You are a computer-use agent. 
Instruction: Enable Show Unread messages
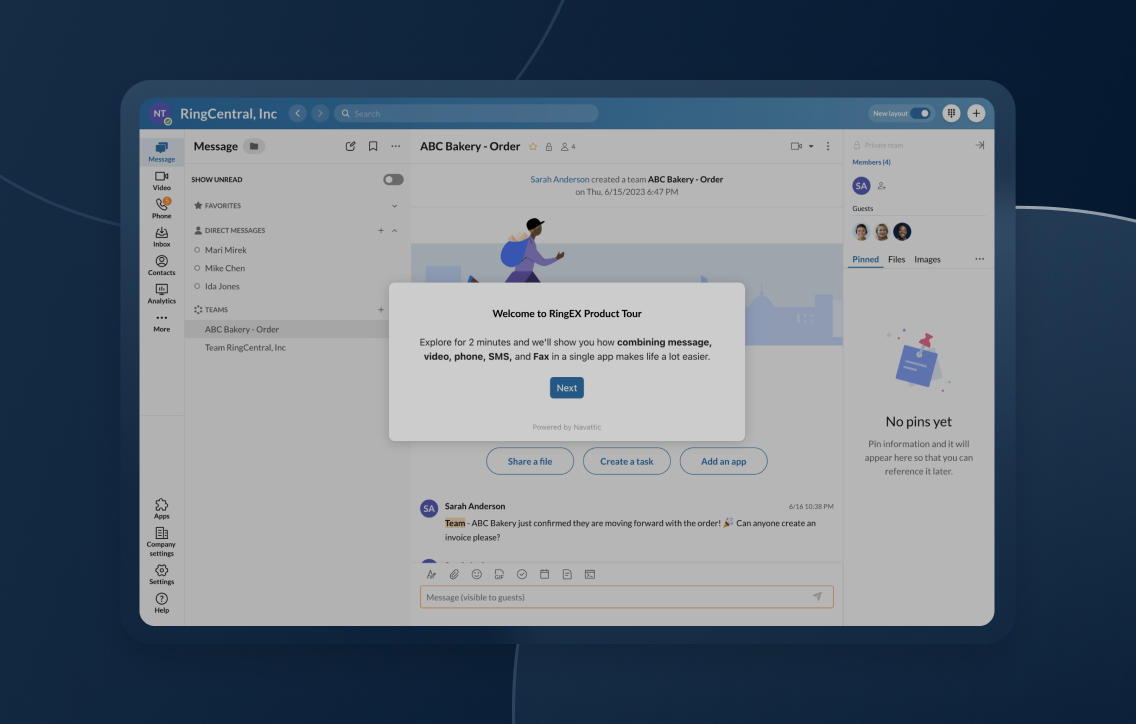click(x=392, y=179)
